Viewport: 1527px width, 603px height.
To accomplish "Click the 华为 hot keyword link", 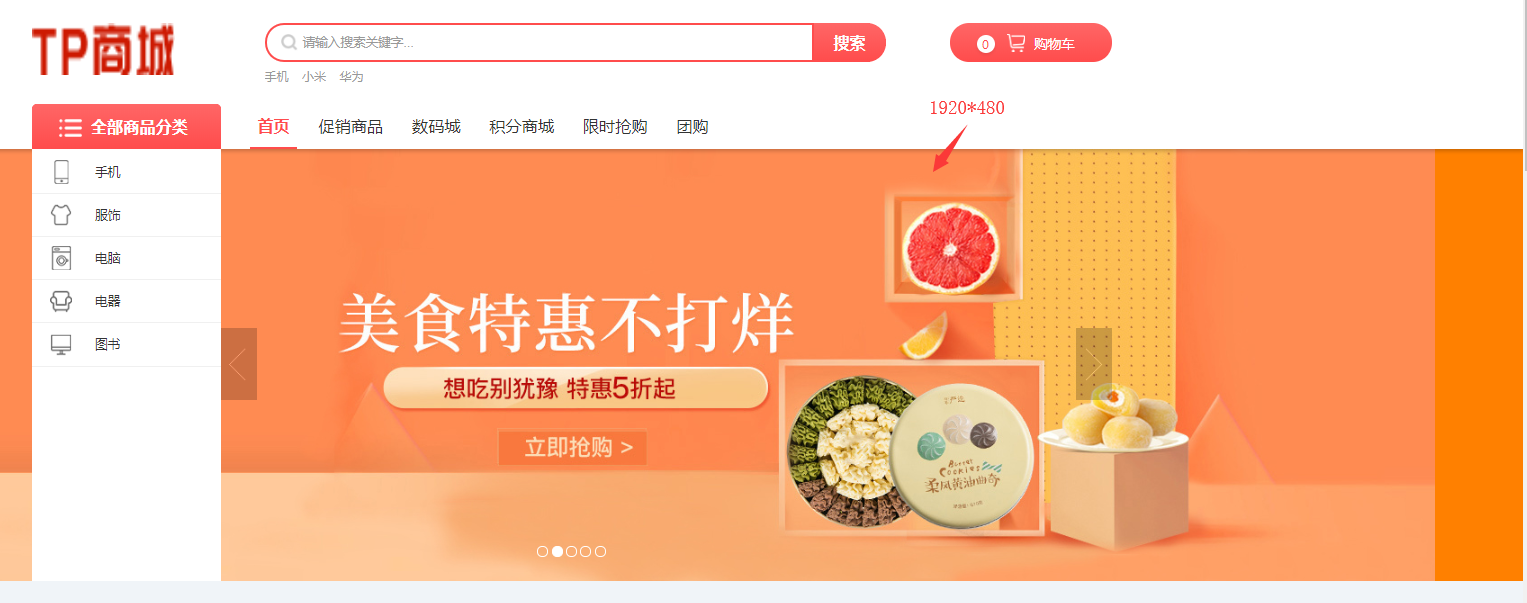I will click(x=351, y=77).
